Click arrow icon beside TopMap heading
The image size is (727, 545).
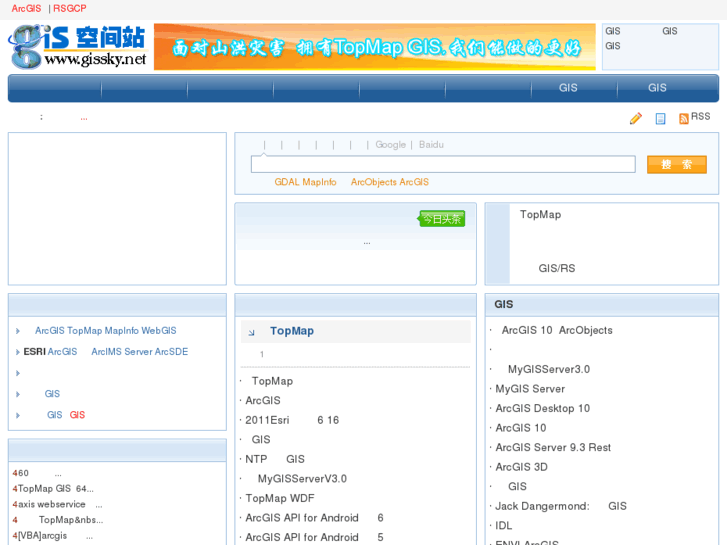pos(251,333)
